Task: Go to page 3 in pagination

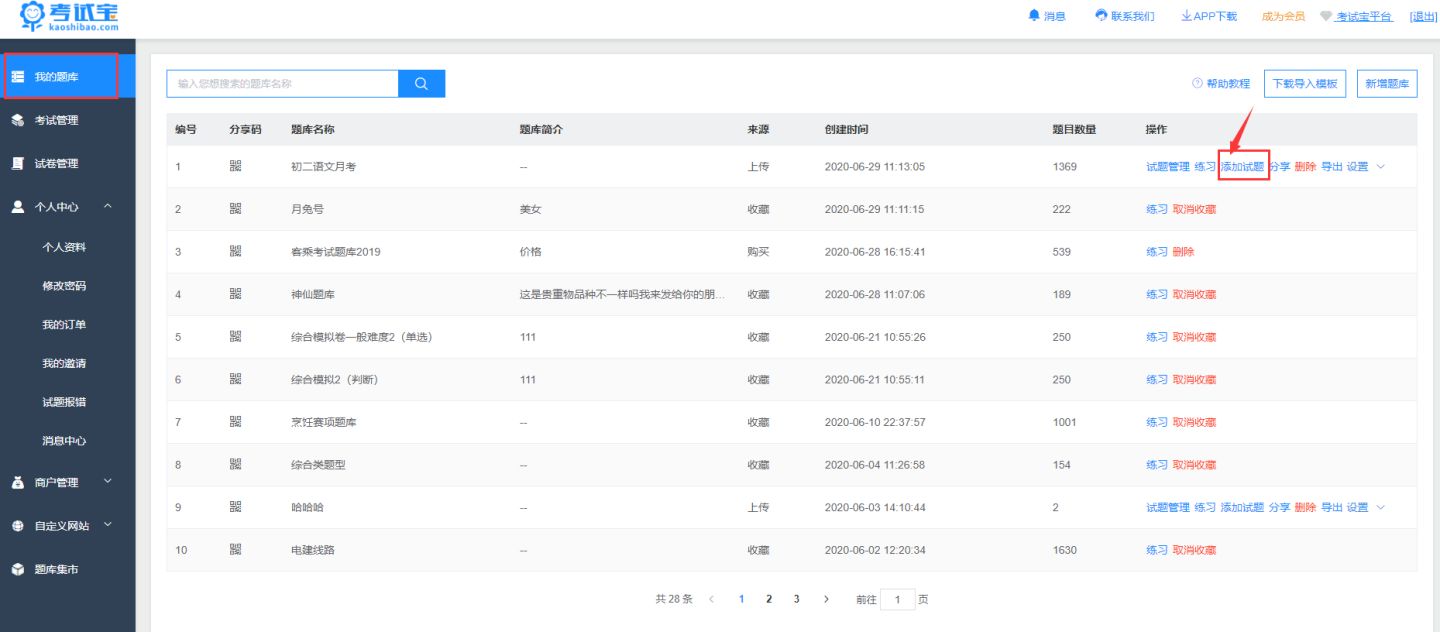Action: coord(796,599)
